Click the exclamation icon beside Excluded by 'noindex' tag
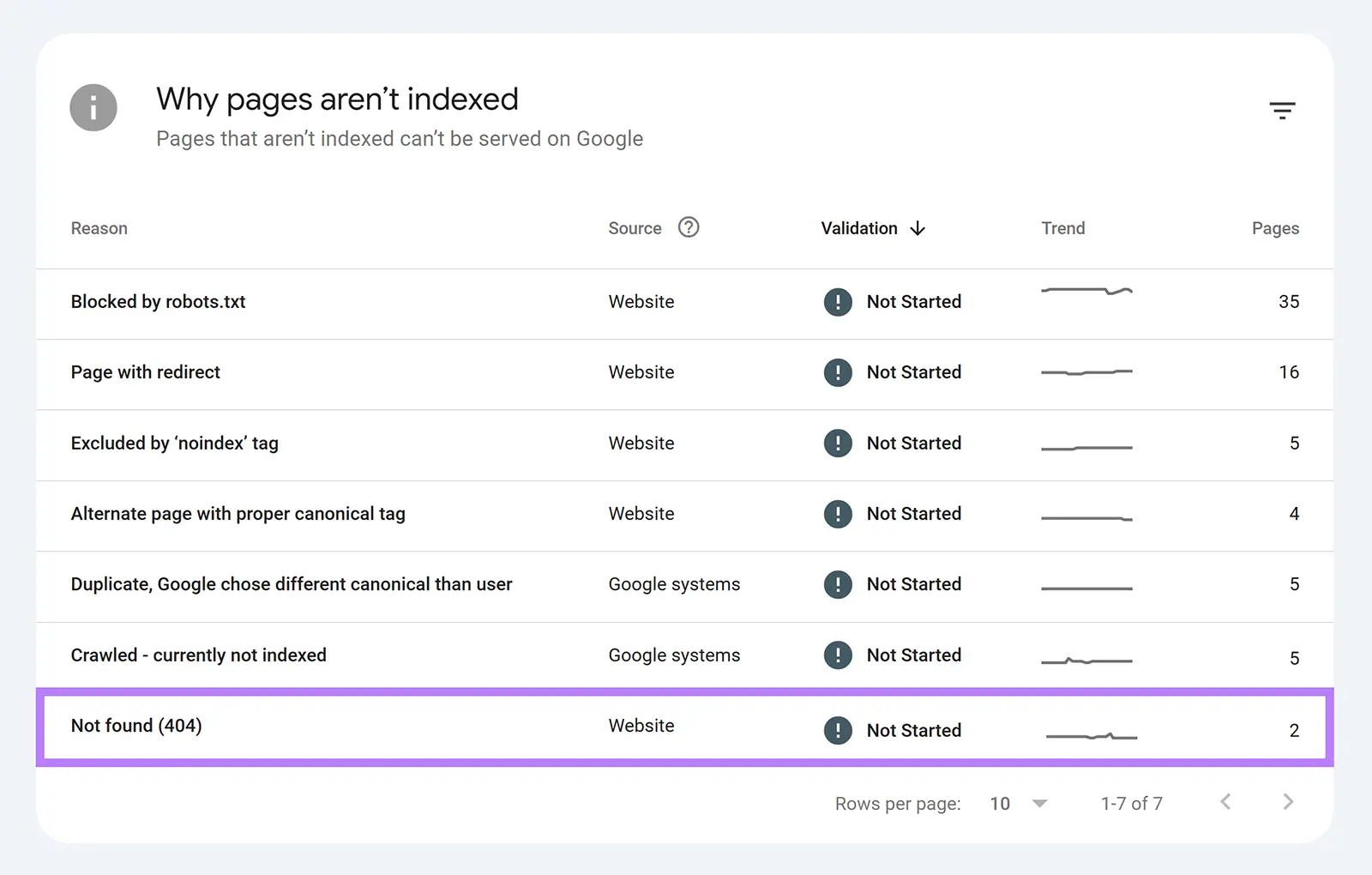This screenshot has height=875, width=1372. point(838,443)
